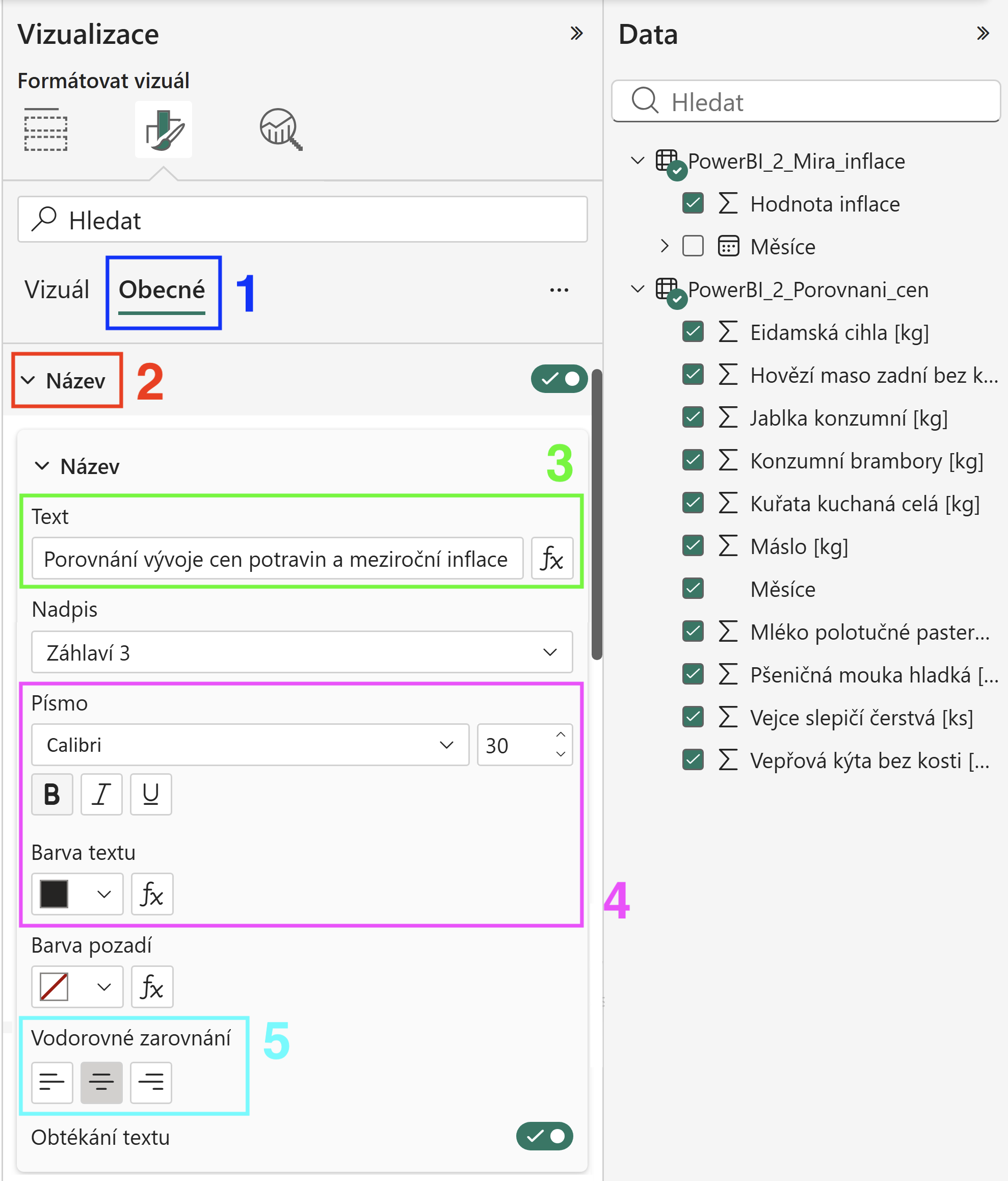The height and width of the screenshot is (1181, 1008).
Task: Click the Hledat search box in the format pane
Action: (x=302, y=220)
